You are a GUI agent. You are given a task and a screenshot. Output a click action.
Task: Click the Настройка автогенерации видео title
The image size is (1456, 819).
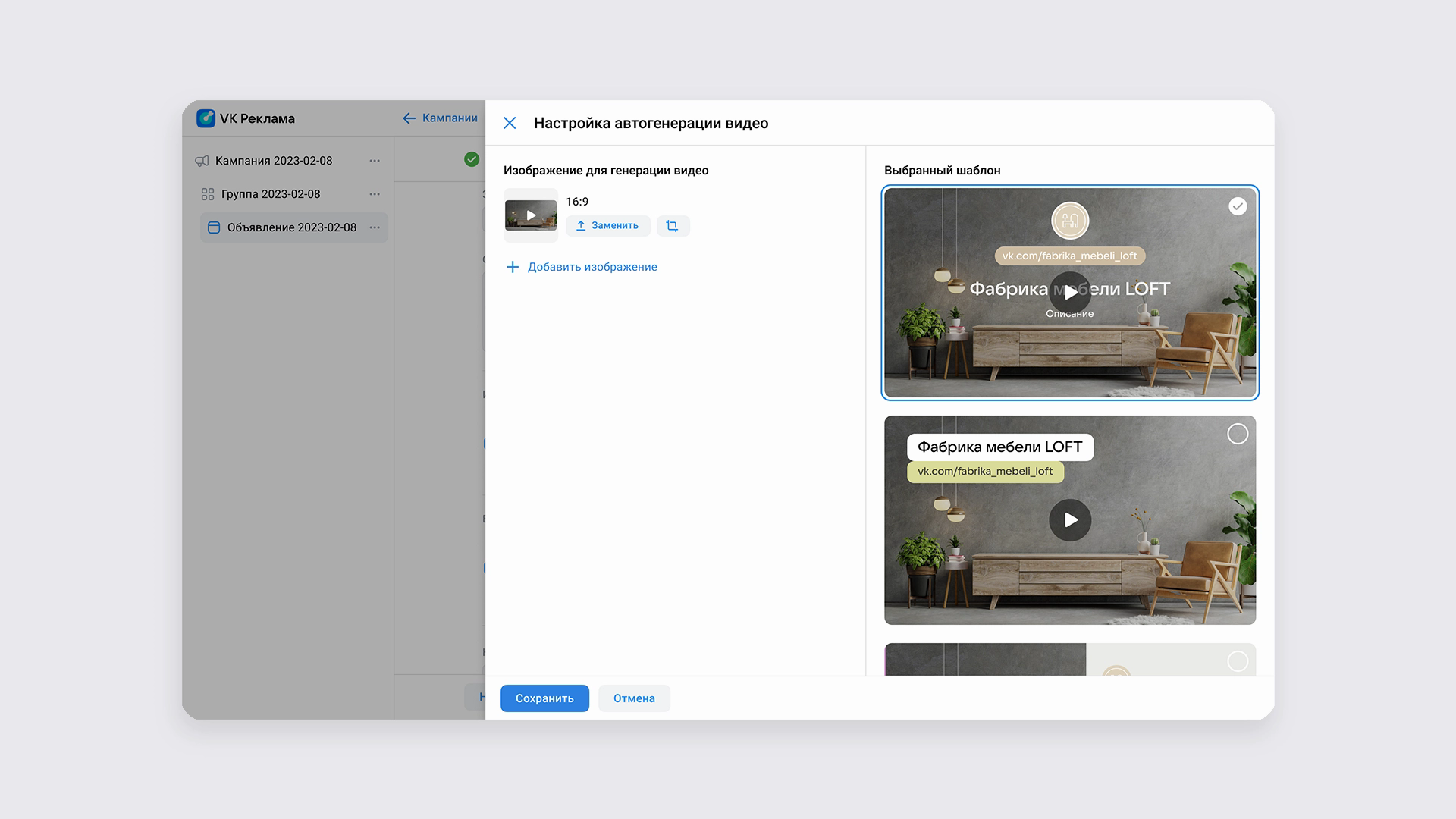(651, 123)
